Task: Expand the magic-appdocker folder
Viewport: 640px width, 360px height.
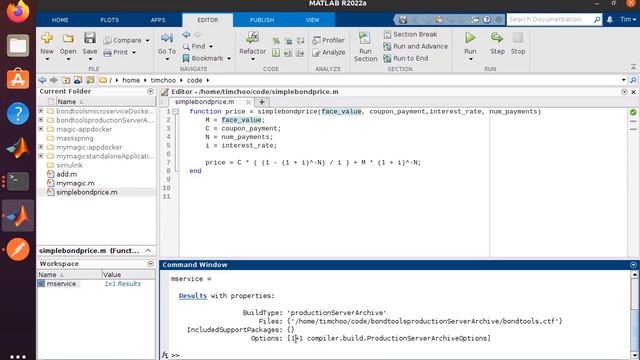Action: coord(41,129)
